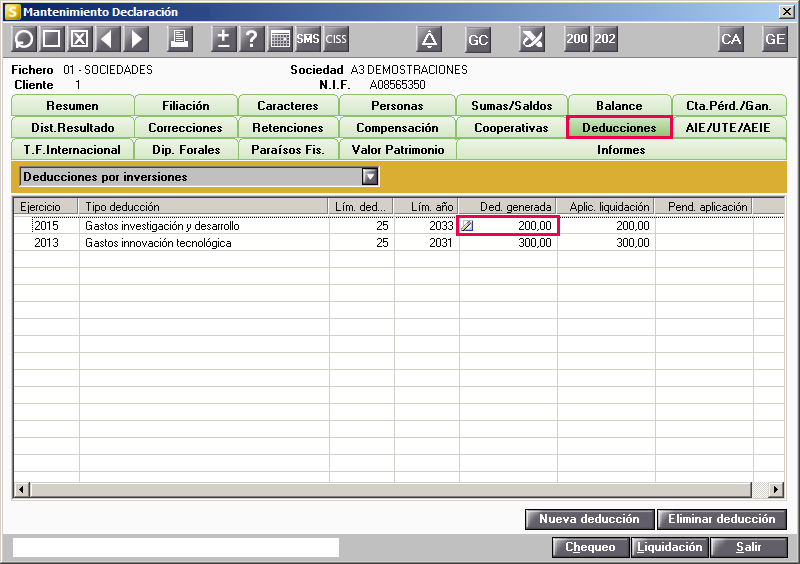Click the CA toolbar icon
The image size is (800, 564).
pyautogui.click(x=731, y=39)
